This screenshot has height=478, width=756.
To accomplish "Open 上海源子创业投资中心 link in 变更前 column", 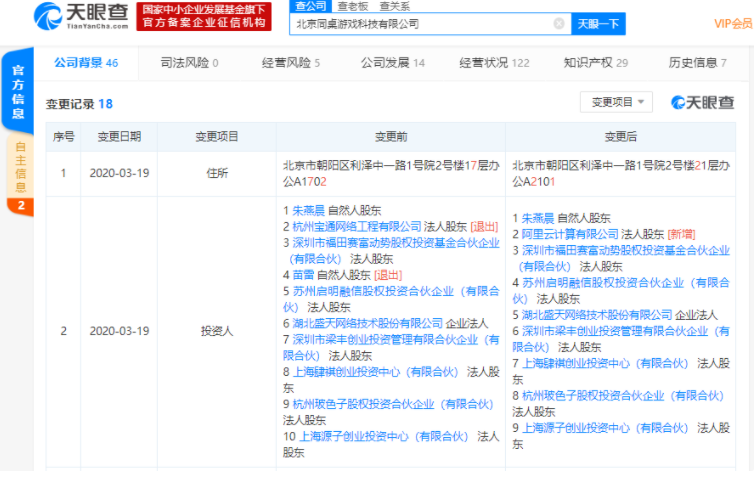I will [x=384, y=437].
